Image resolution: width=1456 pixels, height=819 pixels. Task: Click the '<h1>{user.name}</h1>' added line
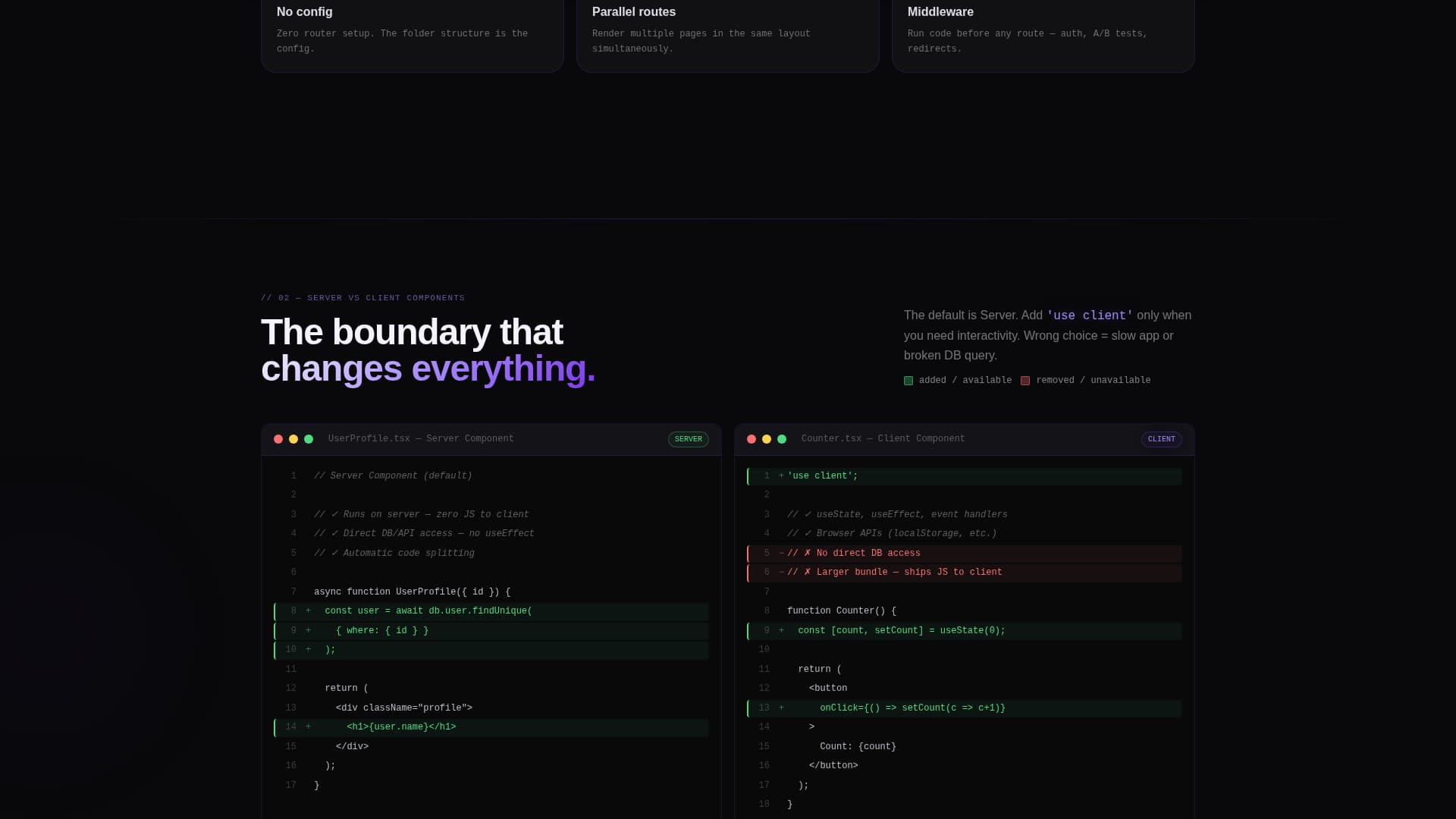point(491,727)
